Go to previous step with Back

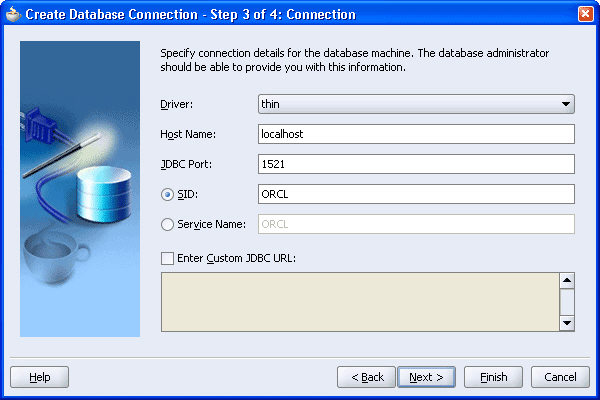[x=367, y=377]
